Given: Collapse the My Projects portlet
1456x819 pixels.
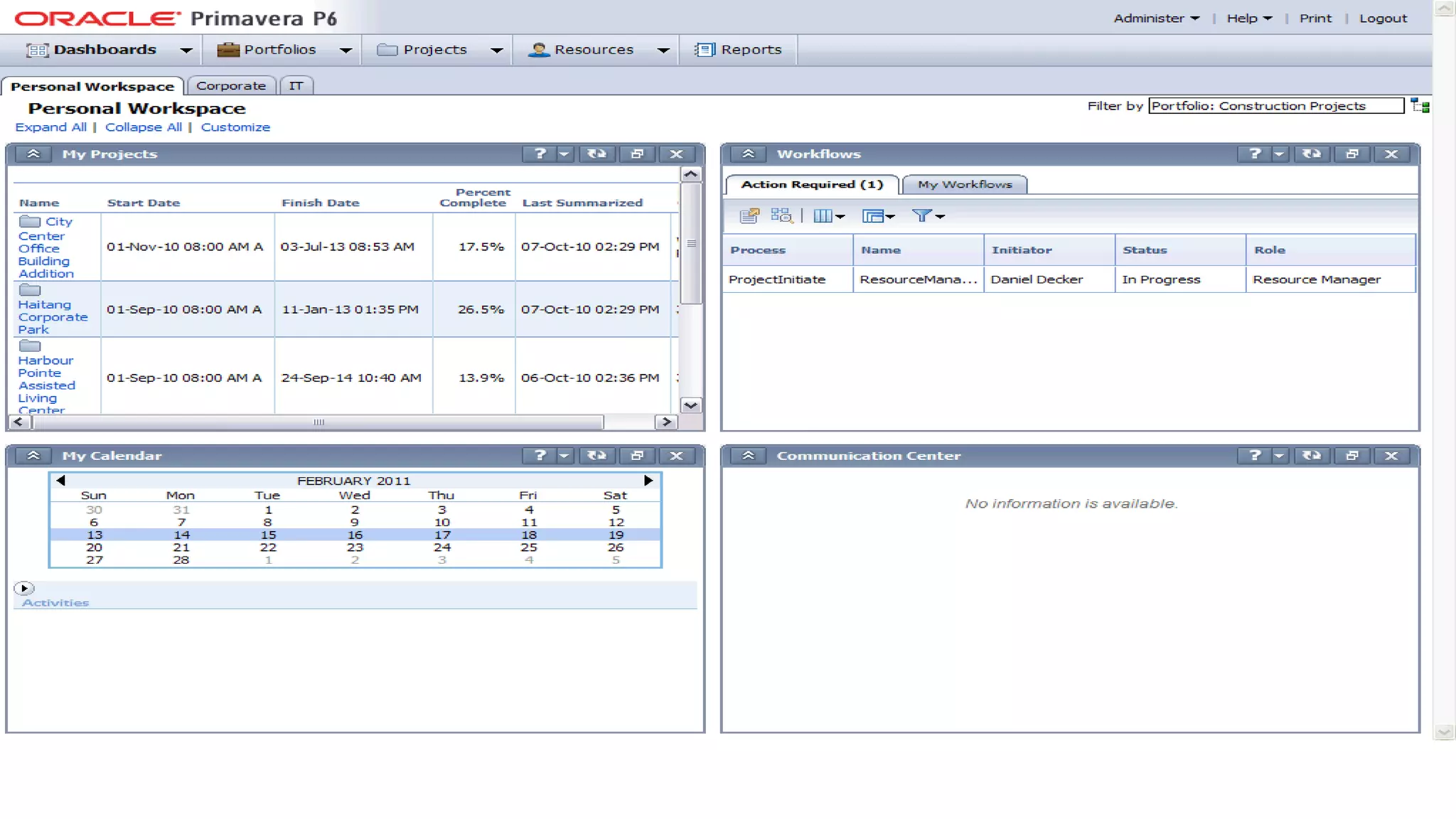Looking at the screenshot, I should [33, 154].
